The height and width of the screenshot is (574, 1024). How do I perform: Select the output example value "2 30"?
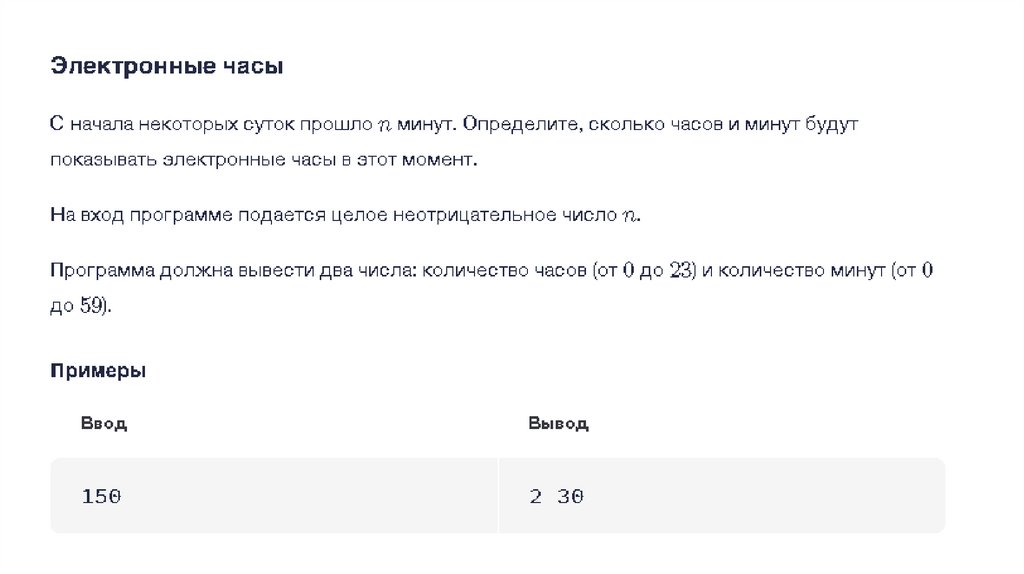[x=557, y=496]
